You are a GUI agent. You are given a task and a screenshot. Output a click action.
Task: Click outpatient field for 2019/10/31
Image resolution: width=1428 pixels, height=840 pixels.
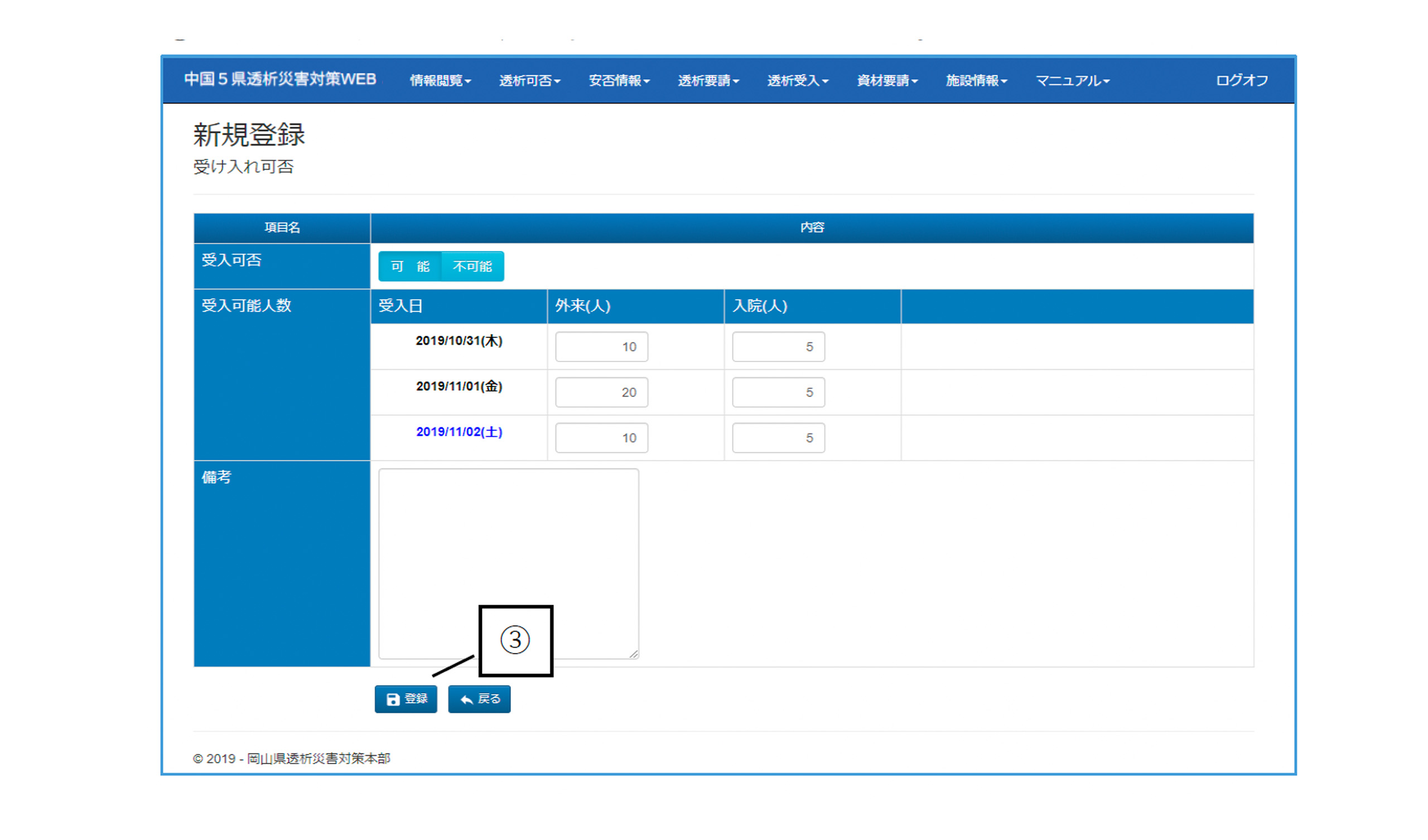coord(601,347)
